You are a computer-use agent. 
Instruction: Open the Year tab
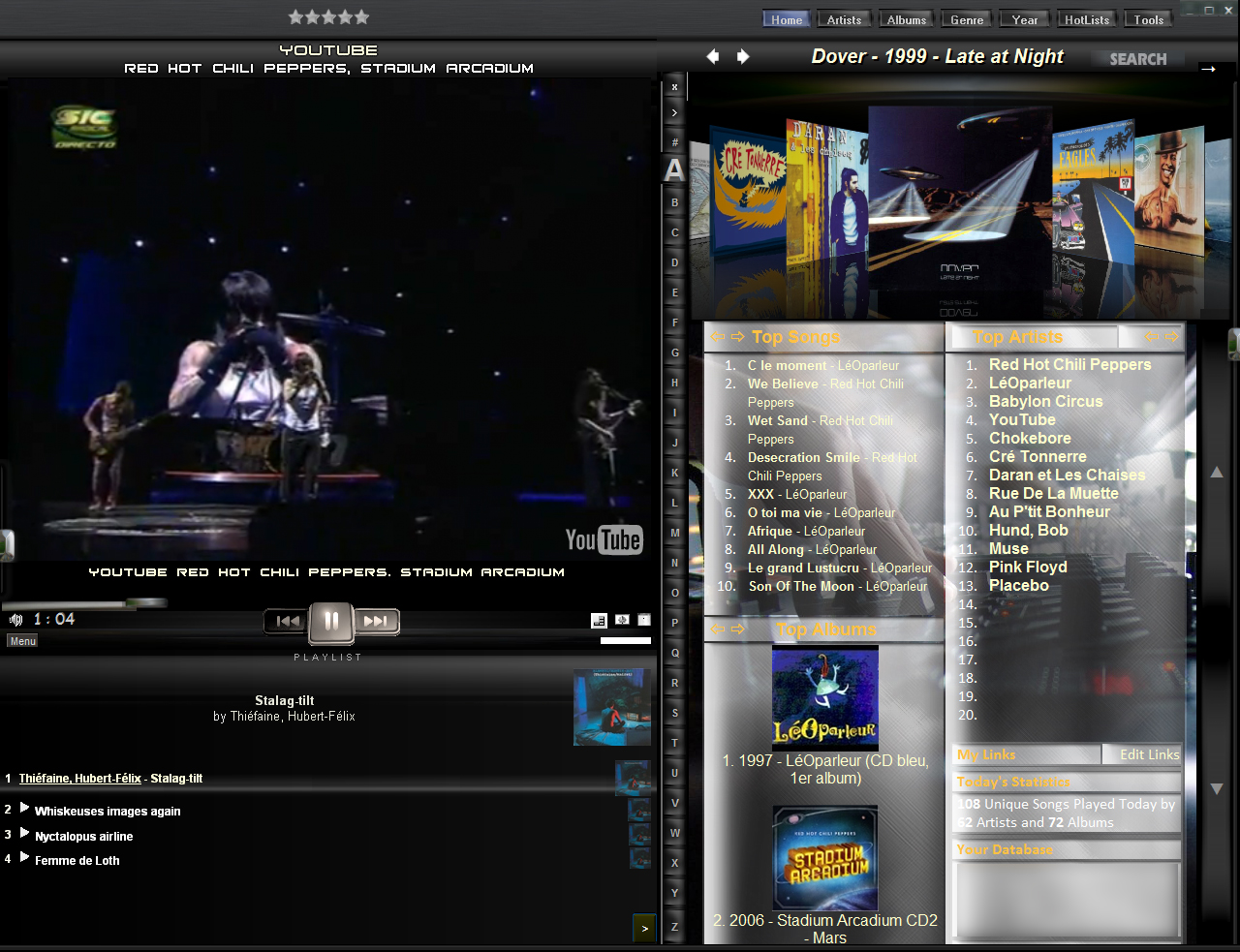click(1025, 19)
